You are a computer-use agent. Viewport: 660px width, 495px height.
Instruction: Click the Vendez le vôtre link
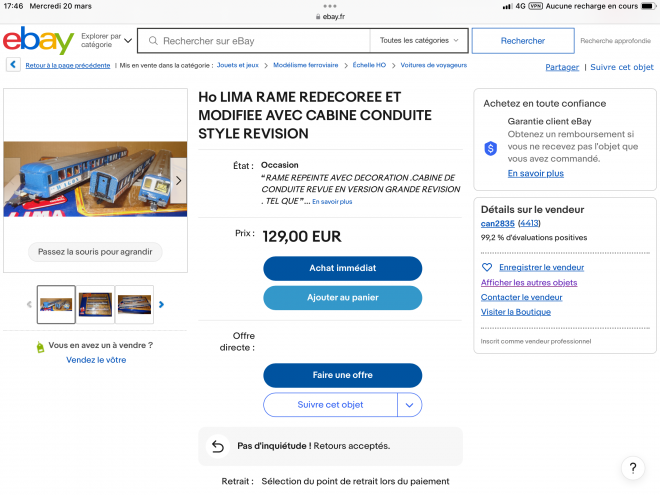click(96, 360)
